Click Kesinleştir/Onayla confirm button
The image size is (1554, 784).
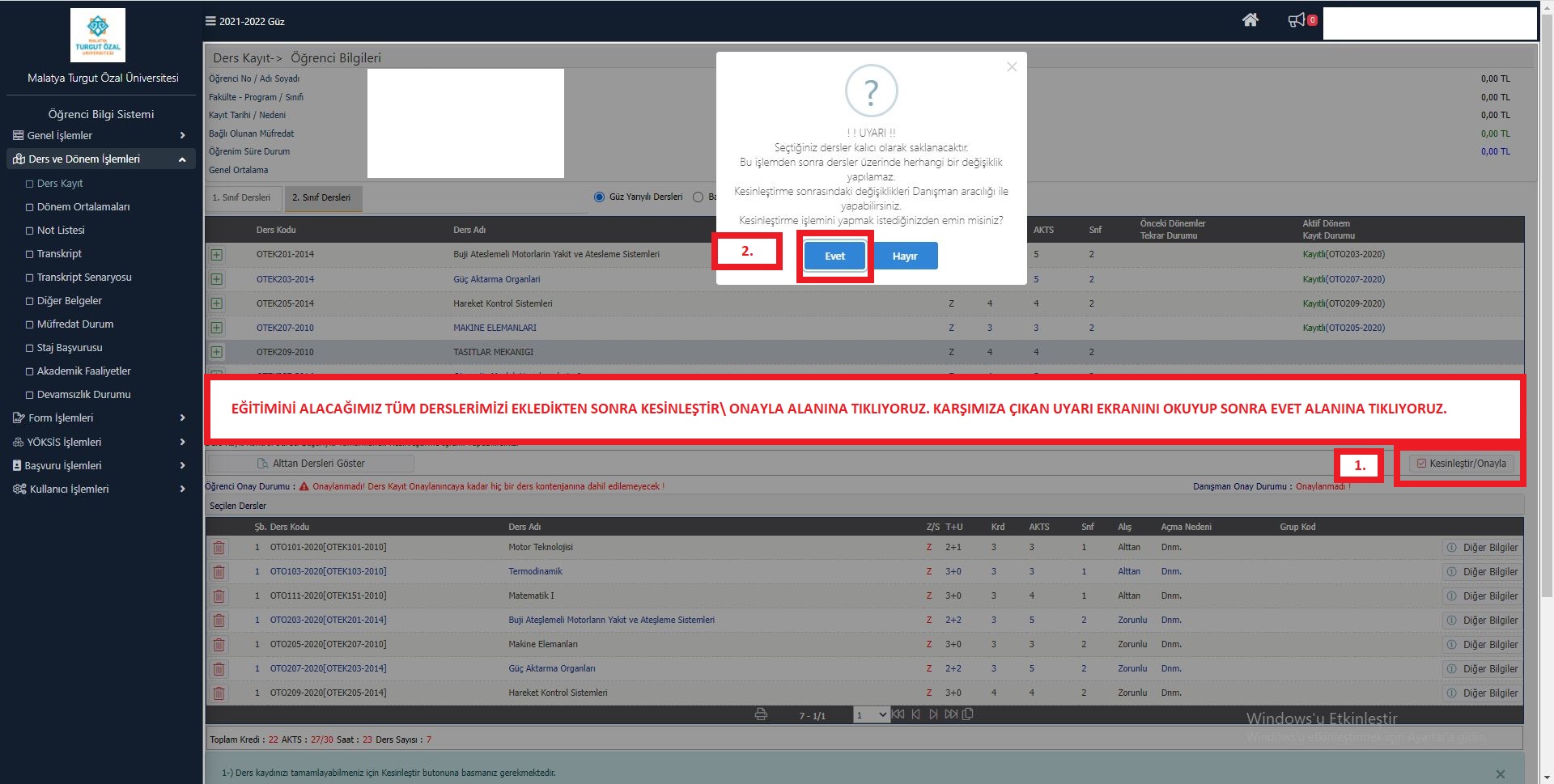coord(1461,464)
